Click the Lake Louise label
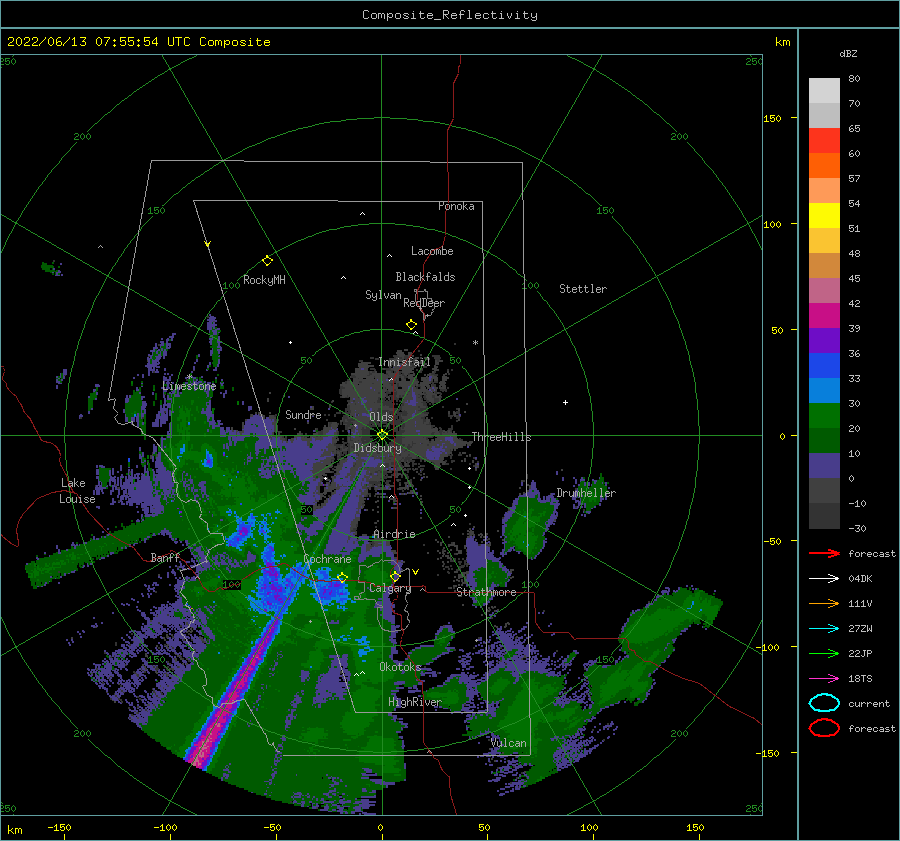 (78, 491)
